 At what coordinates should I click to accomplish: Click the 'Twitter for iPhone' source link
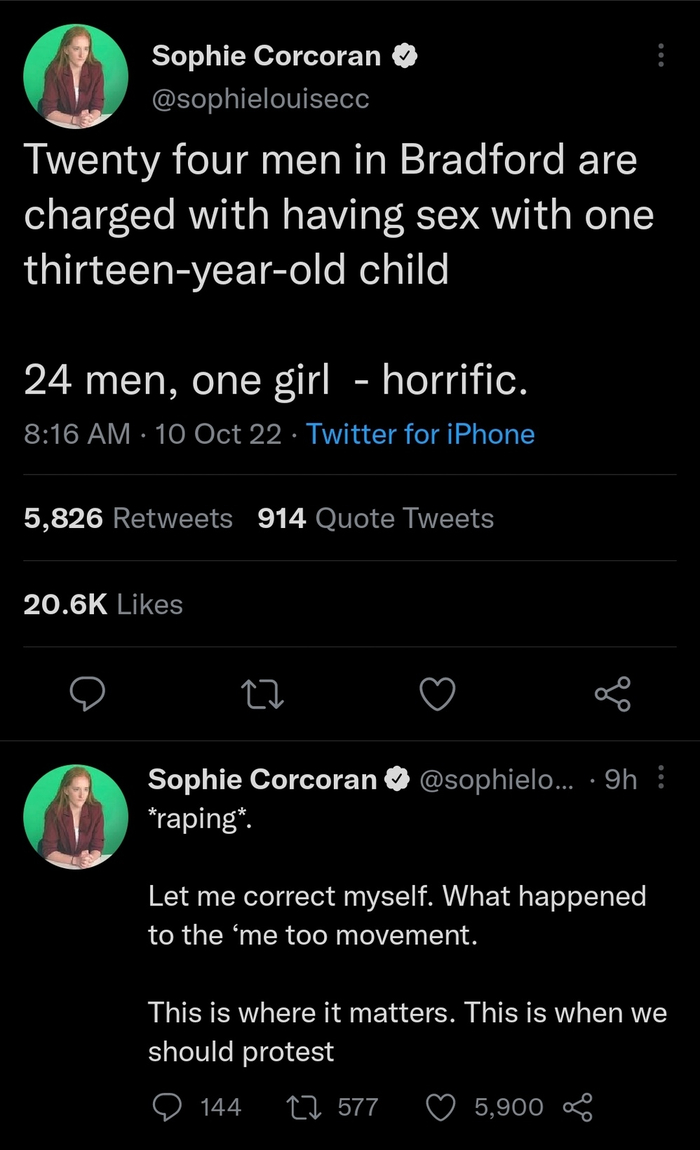(420, 434)
